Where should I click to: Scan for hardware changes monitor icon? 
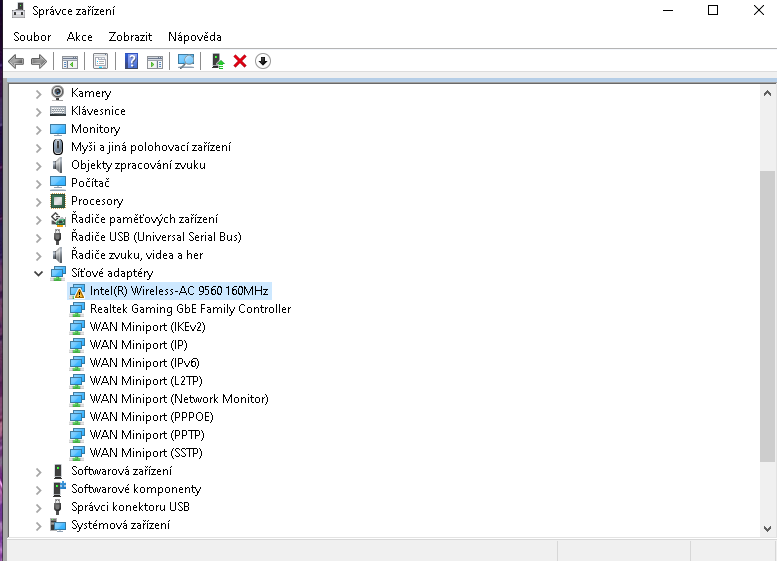(x=186, y=61)
